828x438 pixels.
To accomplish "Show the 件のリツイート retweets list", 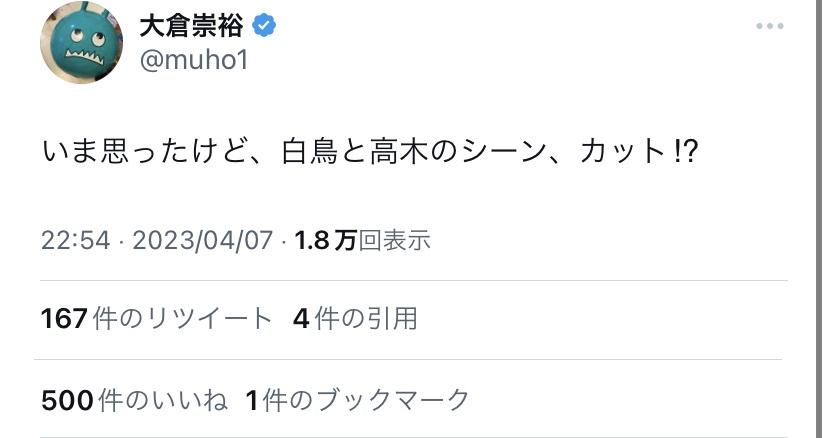I will pos(181,319).
